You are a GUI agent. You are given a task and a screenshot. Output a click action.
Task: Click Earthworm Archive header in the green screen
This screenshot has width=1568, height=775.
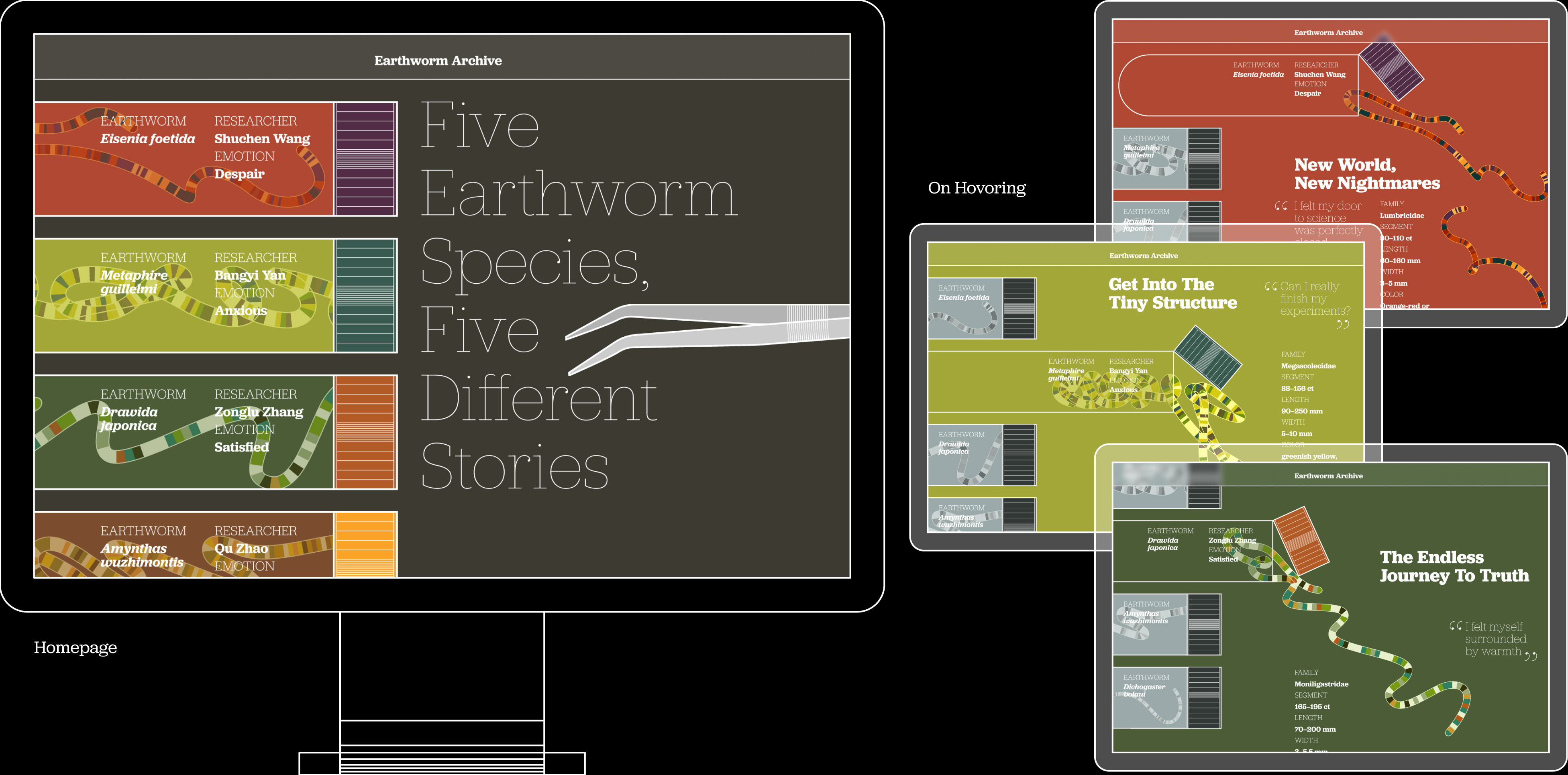(x=1328, y=476)
